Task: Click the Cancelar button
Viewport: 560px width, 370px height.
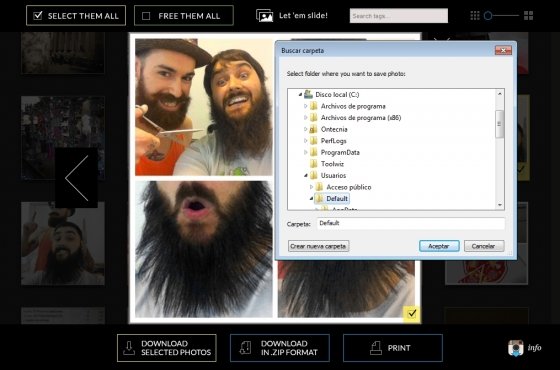Action: click(x=484, y=246)
